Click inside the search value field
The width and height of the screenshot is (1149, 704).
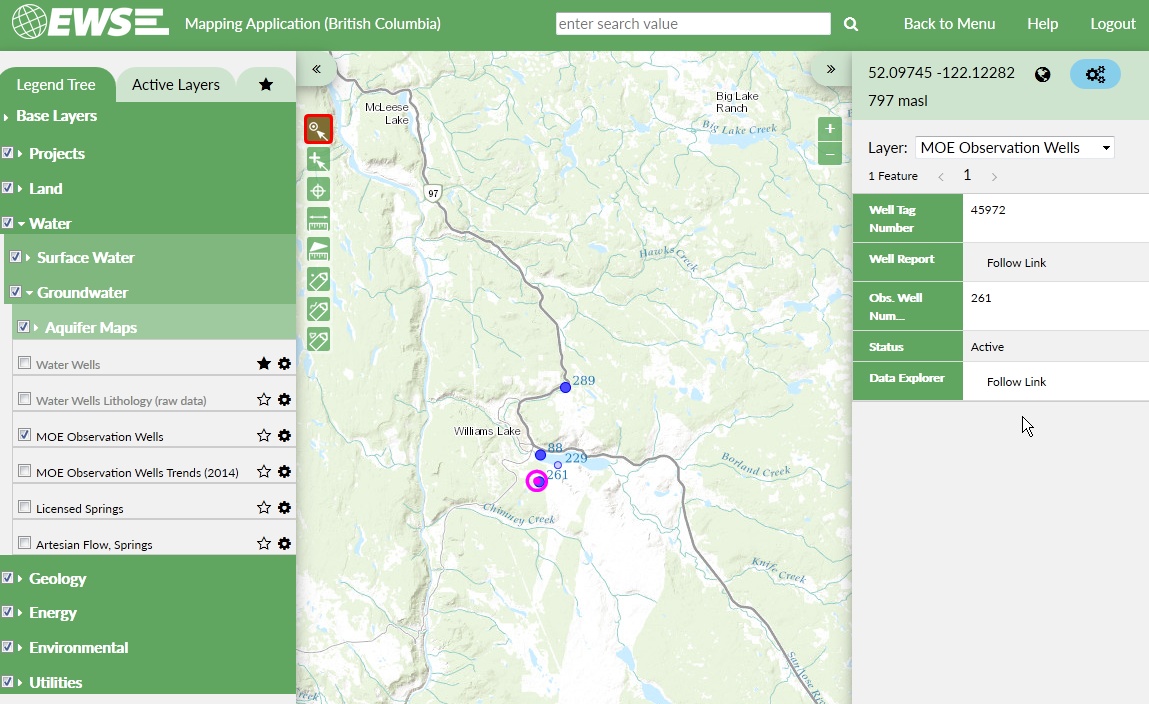[x=693, y=24]
